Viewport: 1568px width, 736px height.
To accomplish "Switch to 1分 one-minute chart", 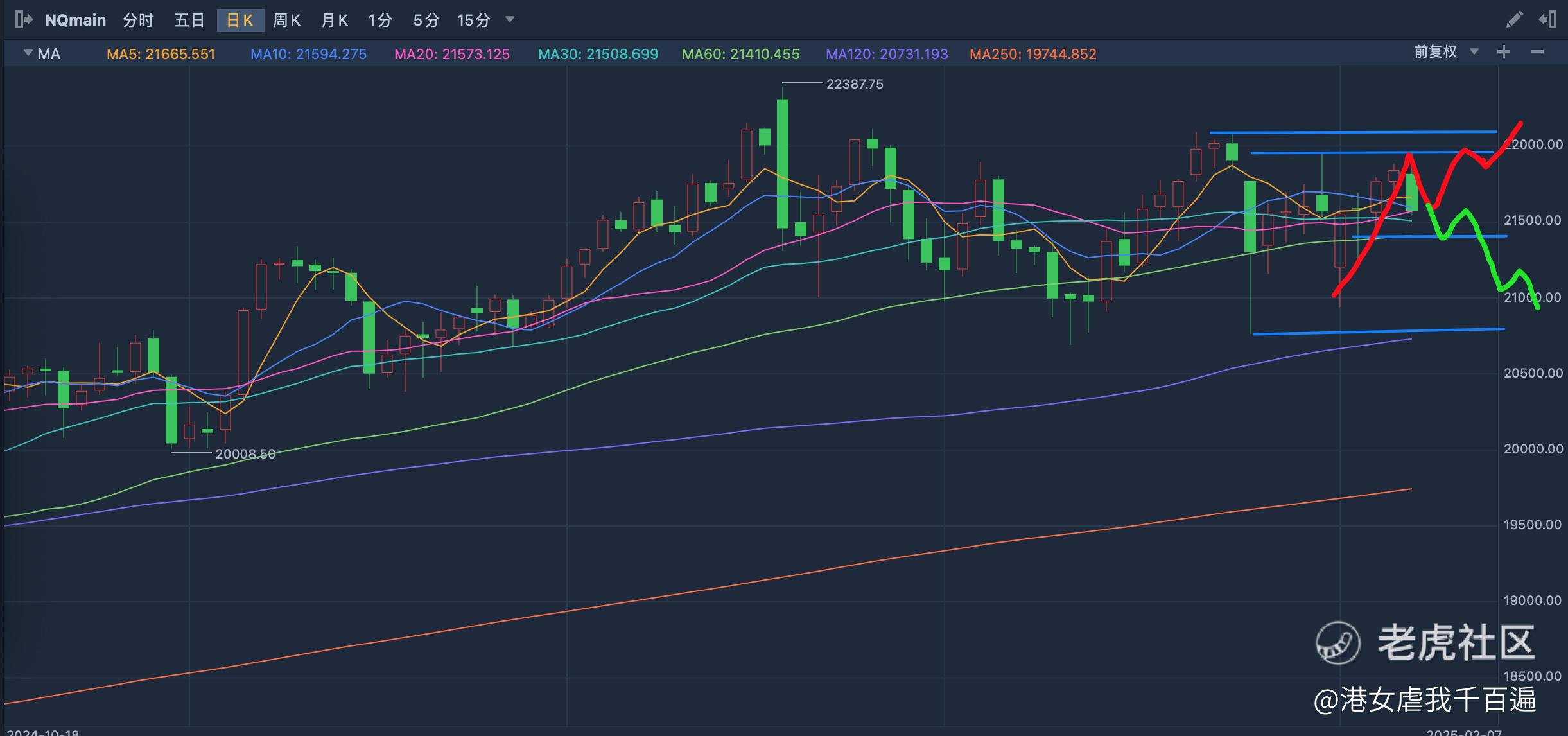I will pos(379,21).
